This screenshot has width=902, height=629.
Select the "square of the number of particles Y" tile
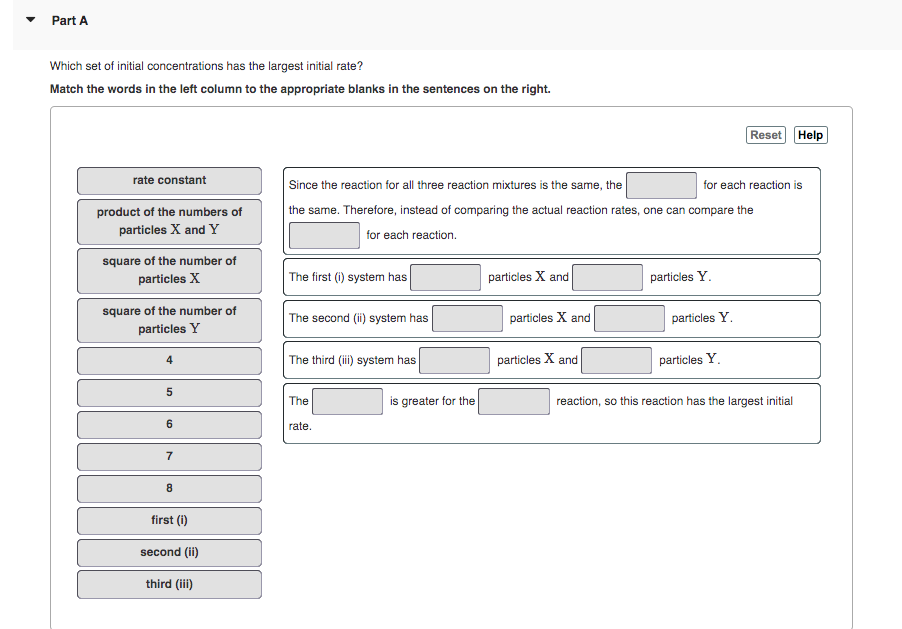tap(168, 320)
